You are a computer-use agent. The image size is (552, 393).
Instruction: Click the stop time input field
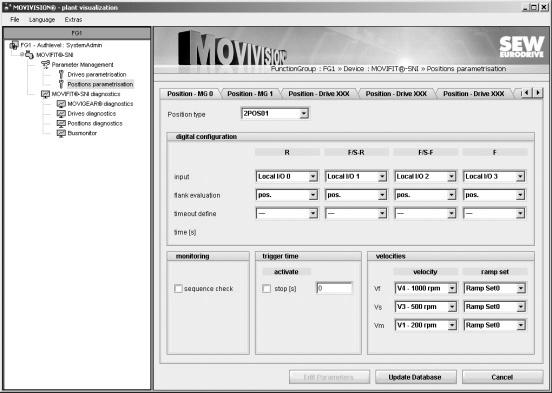tap(334, 288)
